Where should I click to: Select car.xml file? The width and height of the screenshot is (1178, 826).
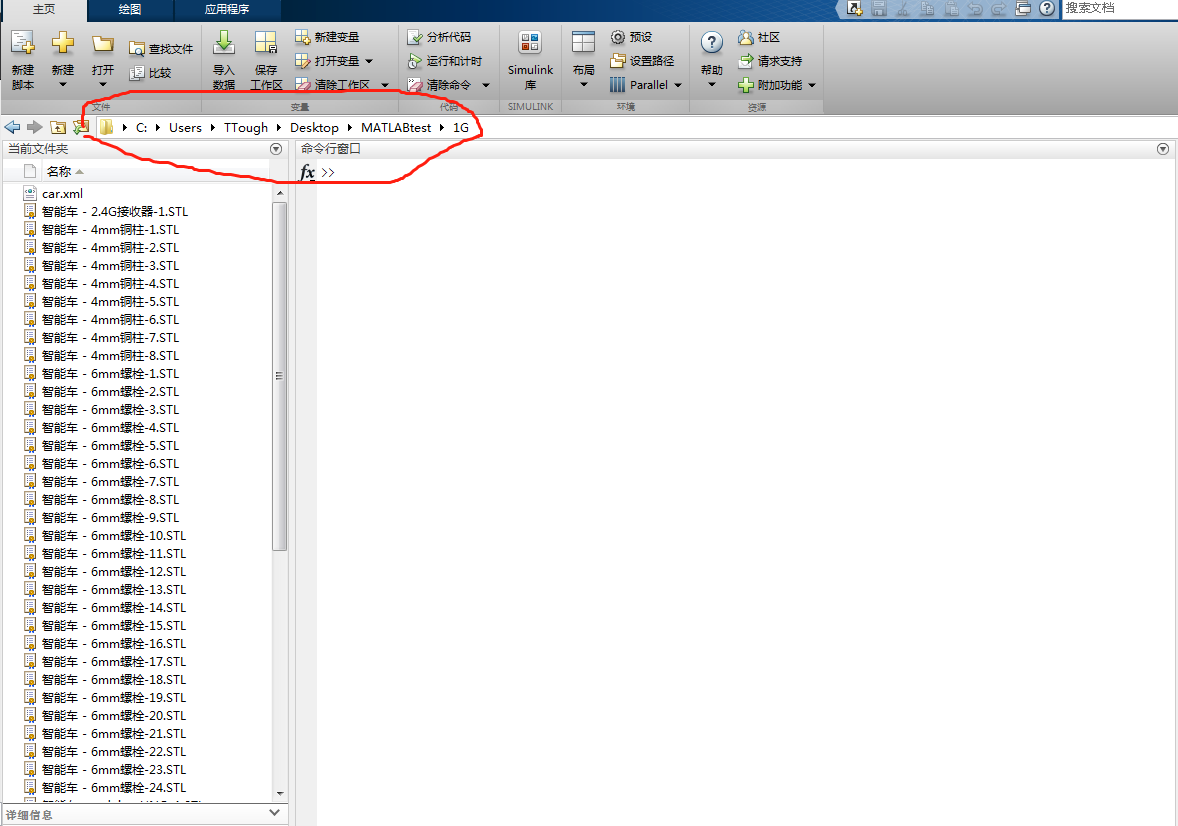click(x=62, y=193)
